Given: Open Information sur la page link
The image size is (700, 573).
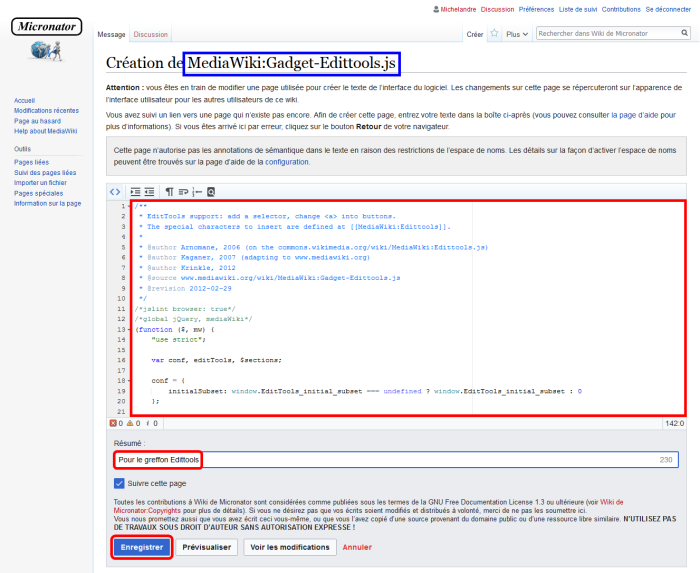Looking at the screenshot, I should [47, 203].
